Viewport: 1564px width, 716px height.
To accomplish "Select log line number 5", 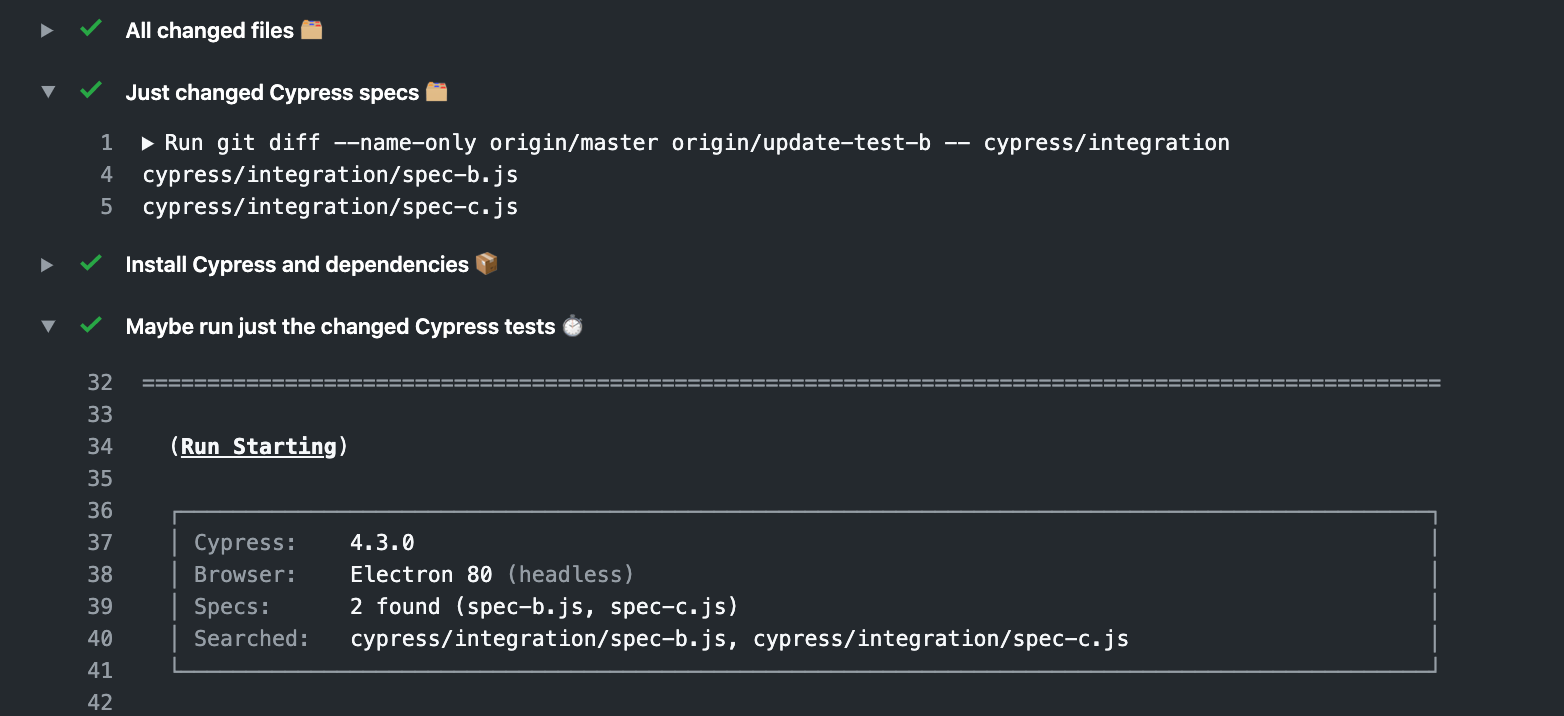I will point(106,207).
